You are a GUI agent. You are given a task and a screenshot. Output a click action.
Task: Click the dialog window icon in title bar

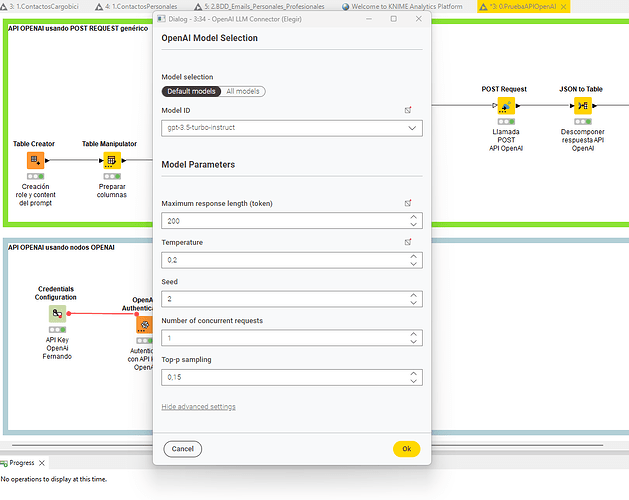(x=161, y=19)
